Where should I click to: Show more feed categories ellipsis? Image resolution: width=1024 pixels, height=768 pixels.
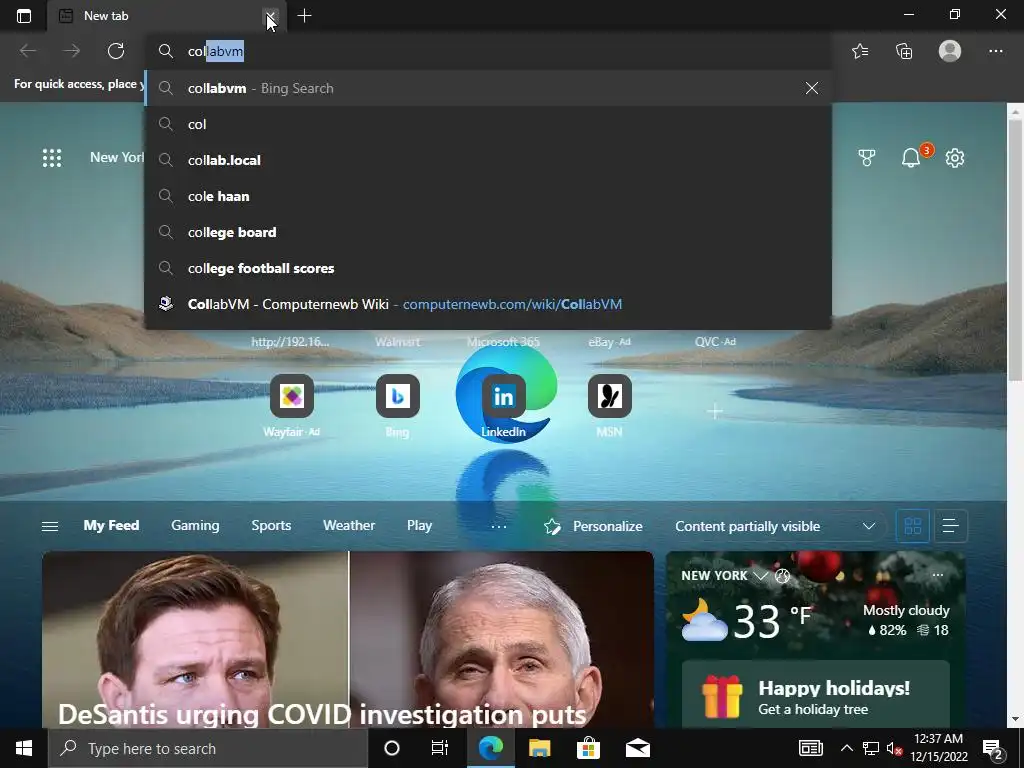pyautogui.click(x=499, y=526)
